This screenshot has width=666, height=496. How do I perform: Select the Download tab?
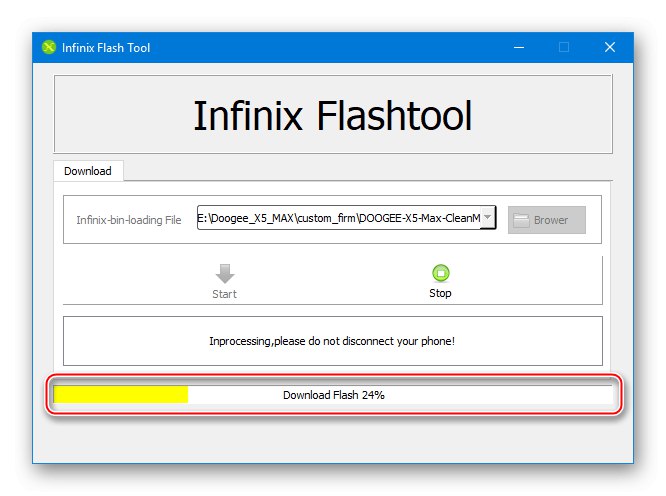(88, 171)
